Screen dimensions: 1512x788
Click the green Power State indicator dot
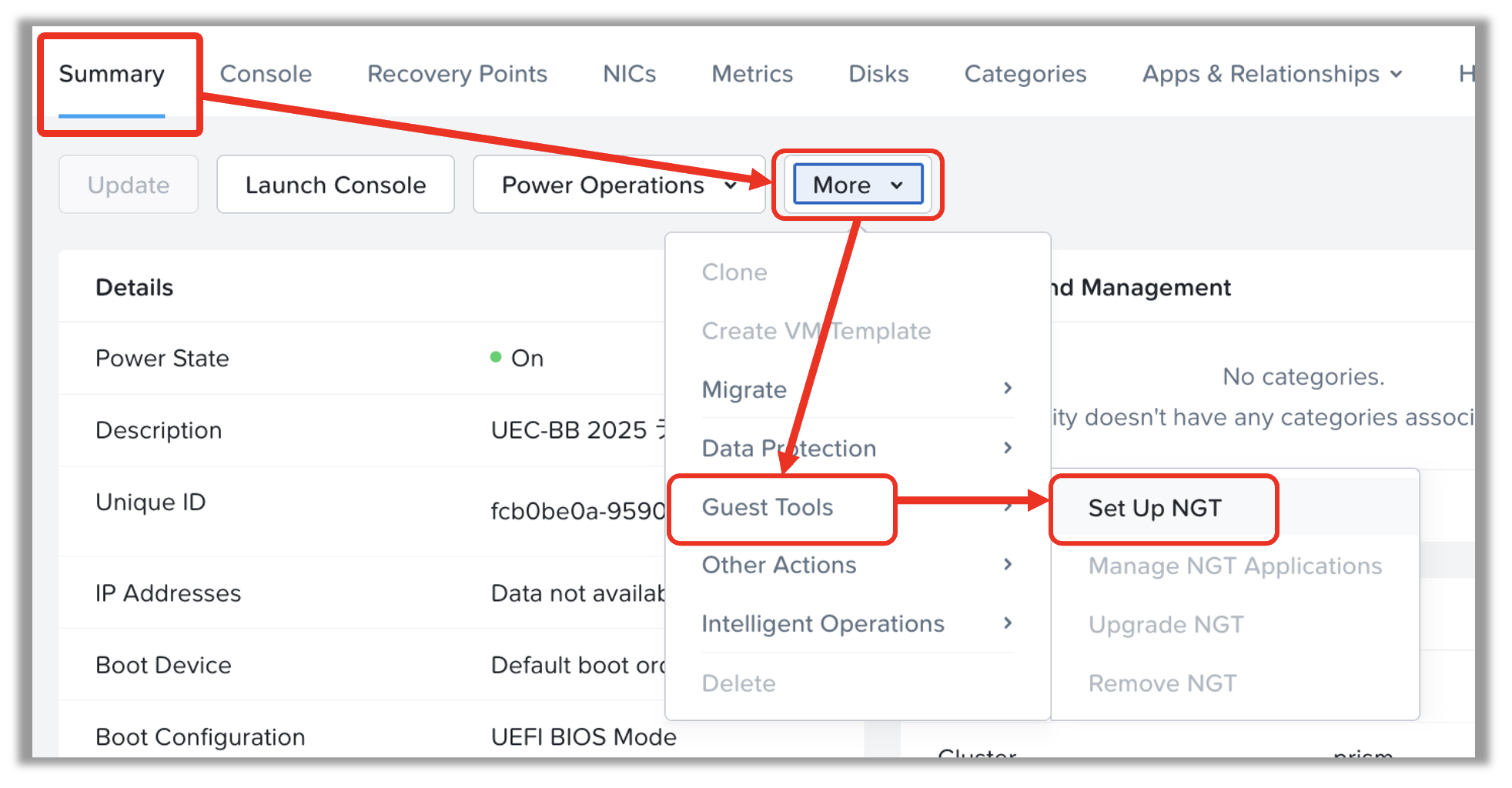tap(496, 358)
